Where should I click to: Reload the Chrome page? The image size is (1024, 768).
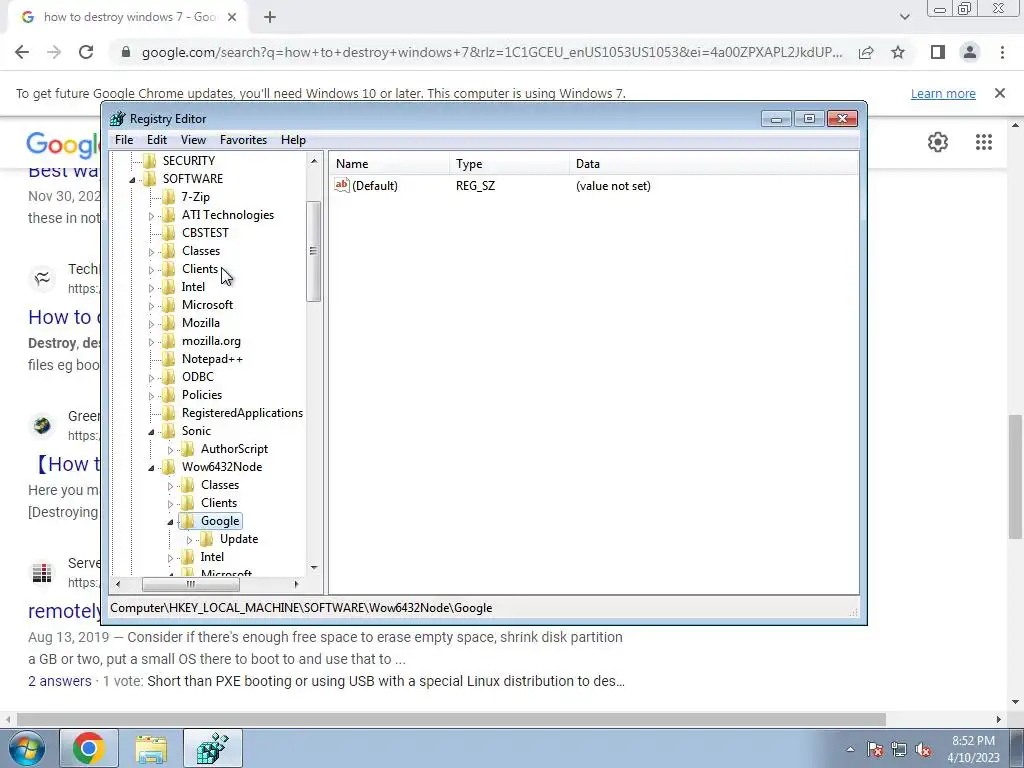[86, 52]
